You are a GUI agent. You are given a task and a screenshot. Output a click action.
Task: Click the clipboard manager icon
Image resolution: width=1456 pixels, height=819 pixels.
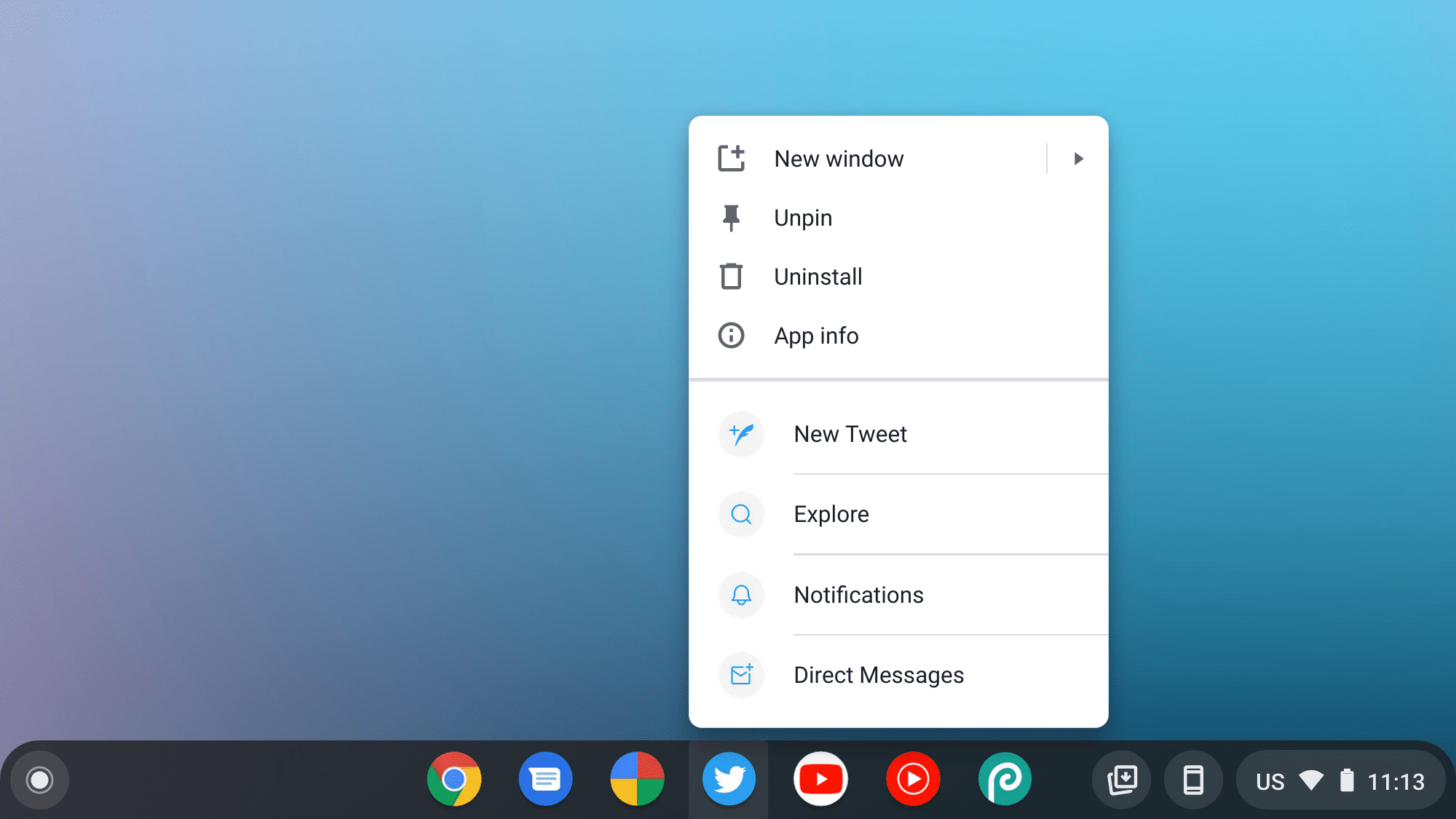(x=1122, y=779)
